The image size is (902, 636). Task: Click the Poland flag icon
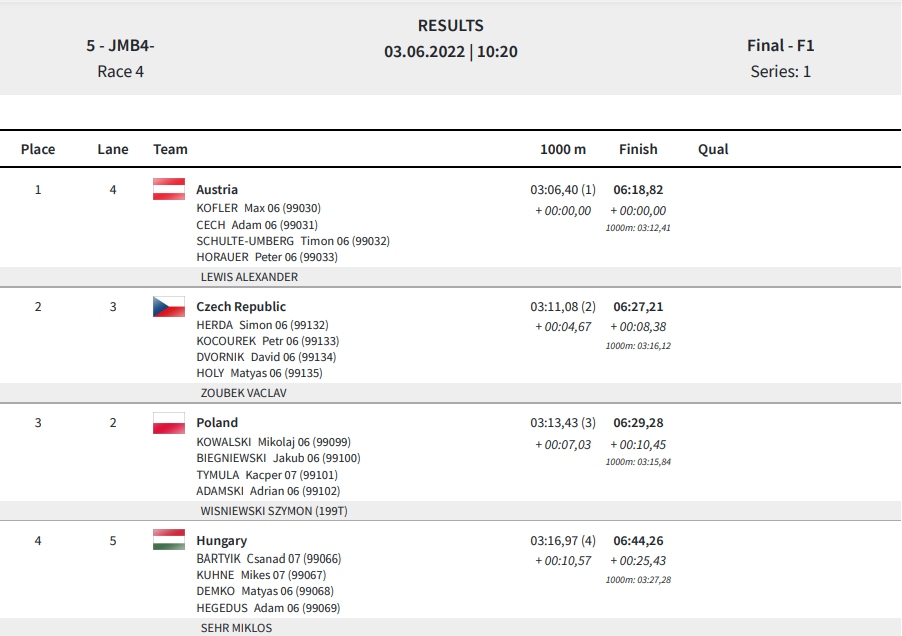(x=169, y=423)
